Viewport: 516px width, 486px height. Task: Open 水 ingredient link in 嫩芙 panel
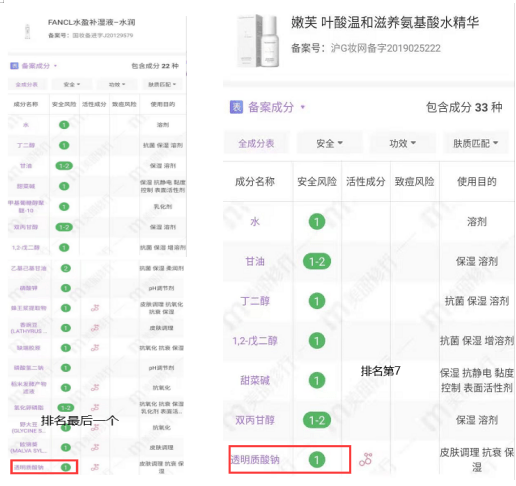tap(255, 222)
